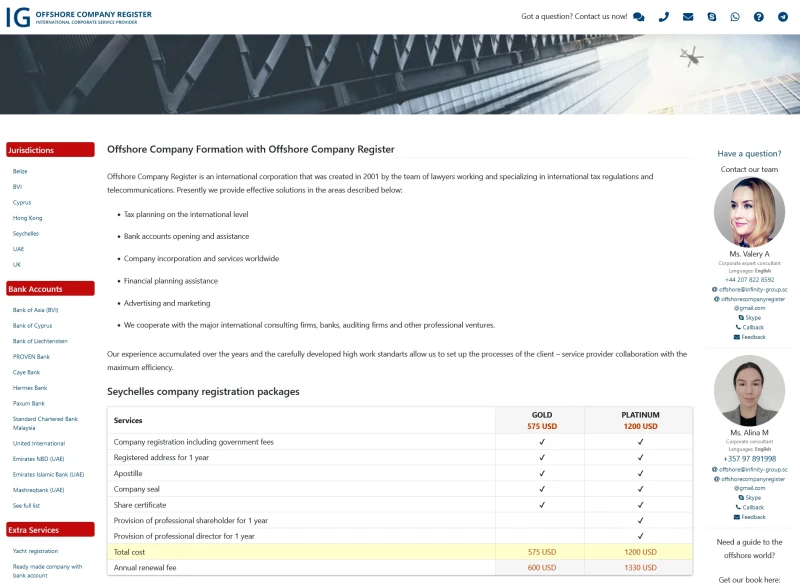Open the Extra Services section header

click(50, 530)
